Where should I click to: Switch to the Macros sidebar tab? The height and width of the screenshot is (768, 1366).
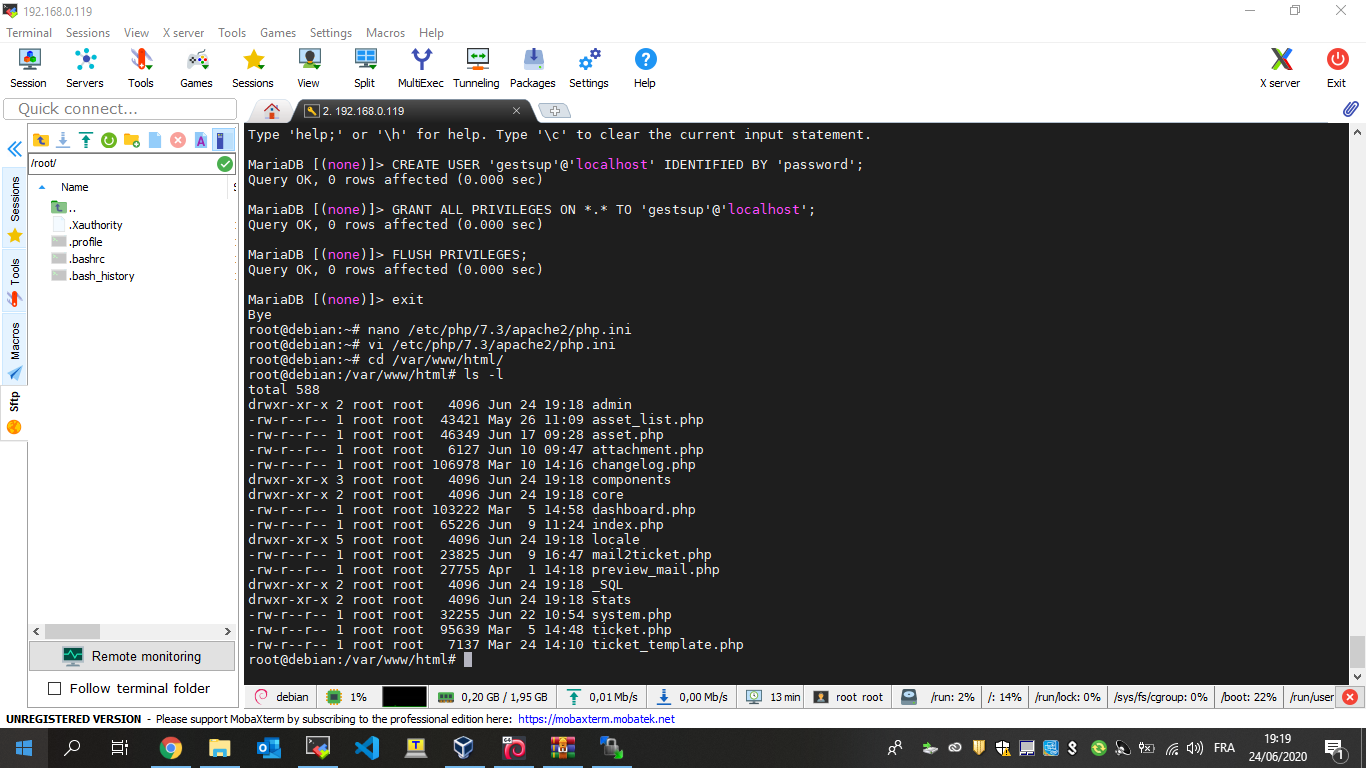coord(14,350)
